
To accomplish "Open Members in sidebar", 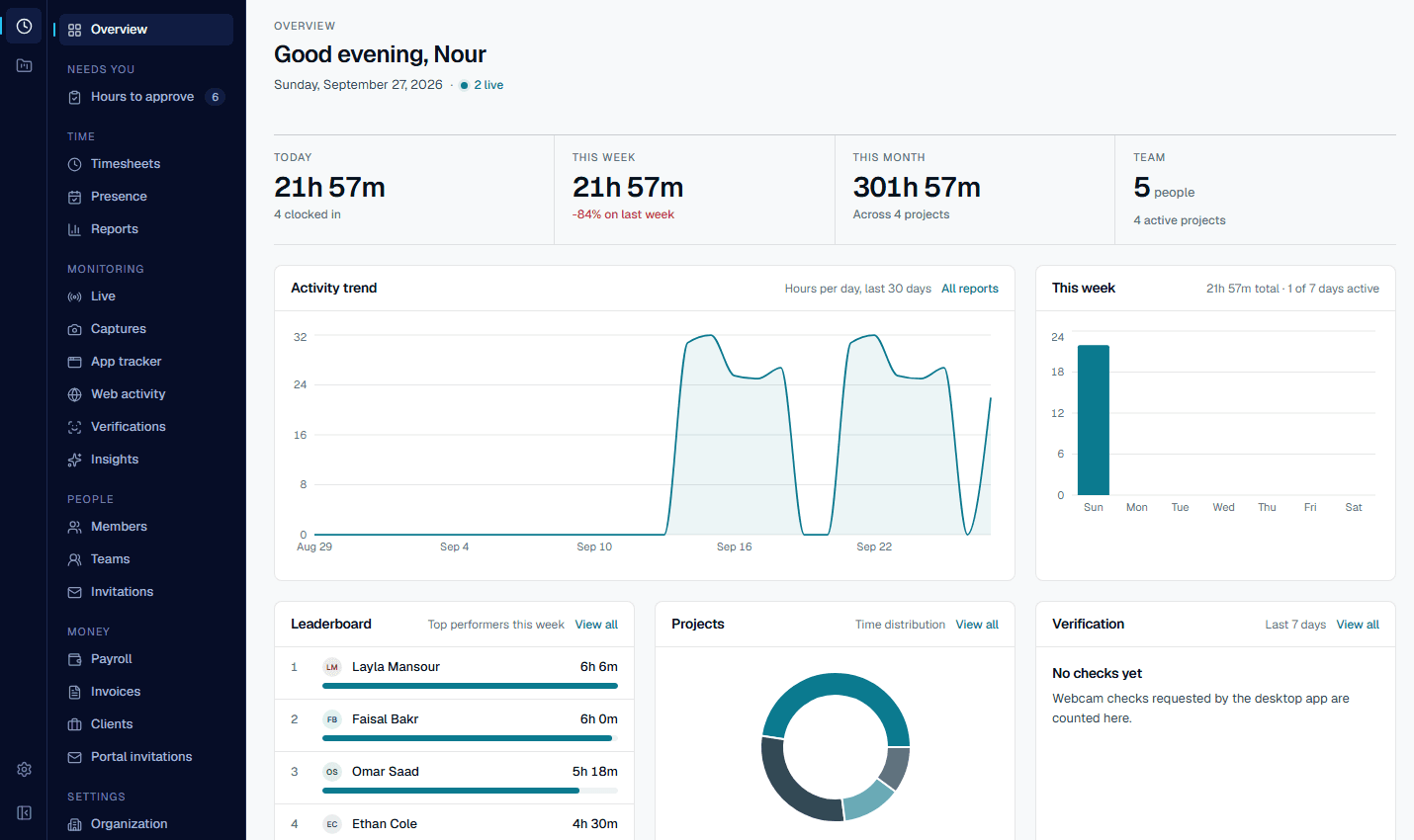I will (146, 527).
